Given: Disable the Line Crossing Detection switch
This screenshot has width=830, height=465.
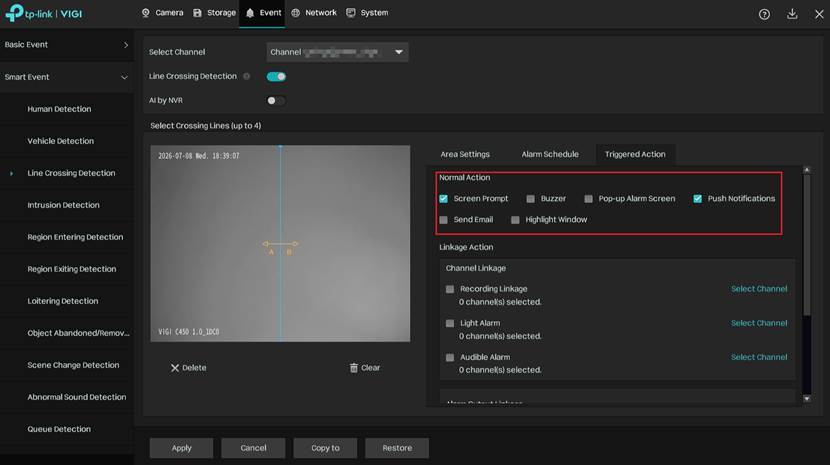Looking at the screenshot, I should pyautogui.click(x=276, y=76).
